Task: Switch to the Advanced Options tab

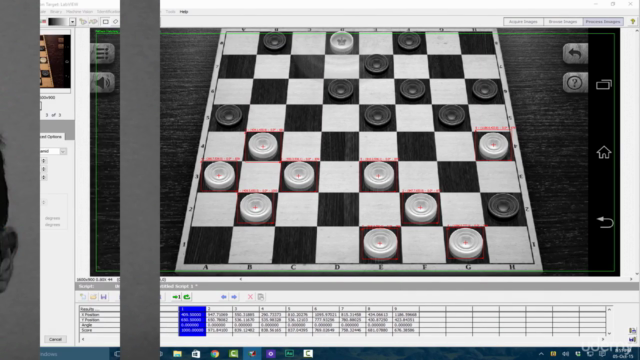Action: 52,136
